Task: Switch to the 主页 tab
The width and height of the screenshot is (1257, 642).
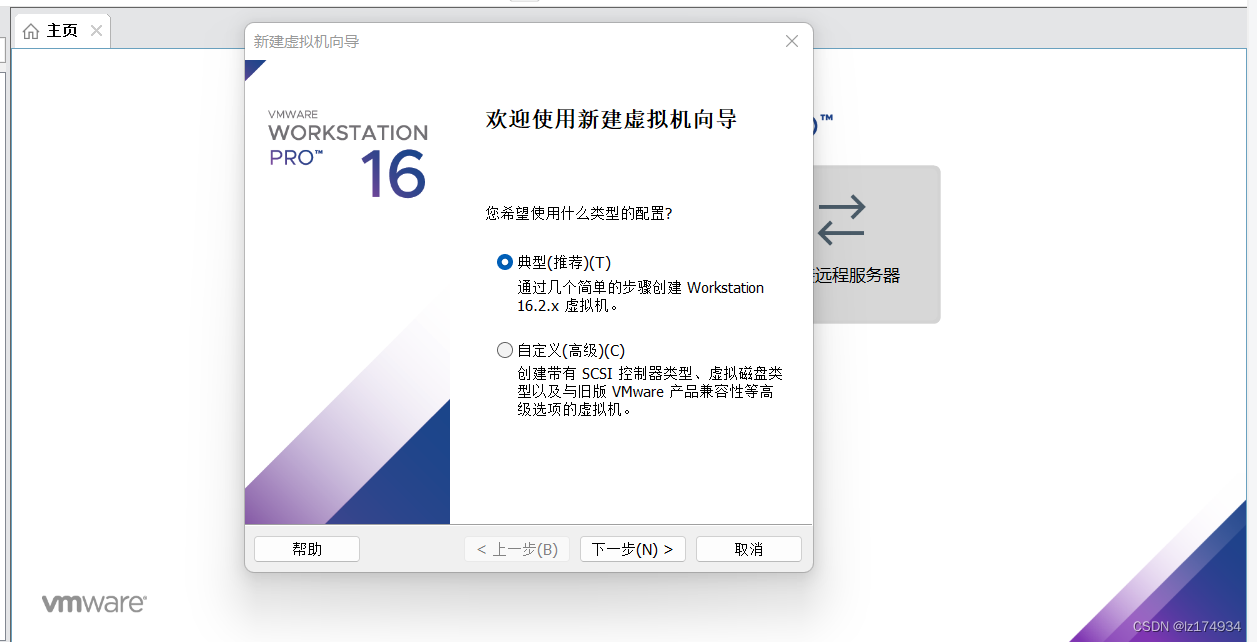Action: coord(62,31)
